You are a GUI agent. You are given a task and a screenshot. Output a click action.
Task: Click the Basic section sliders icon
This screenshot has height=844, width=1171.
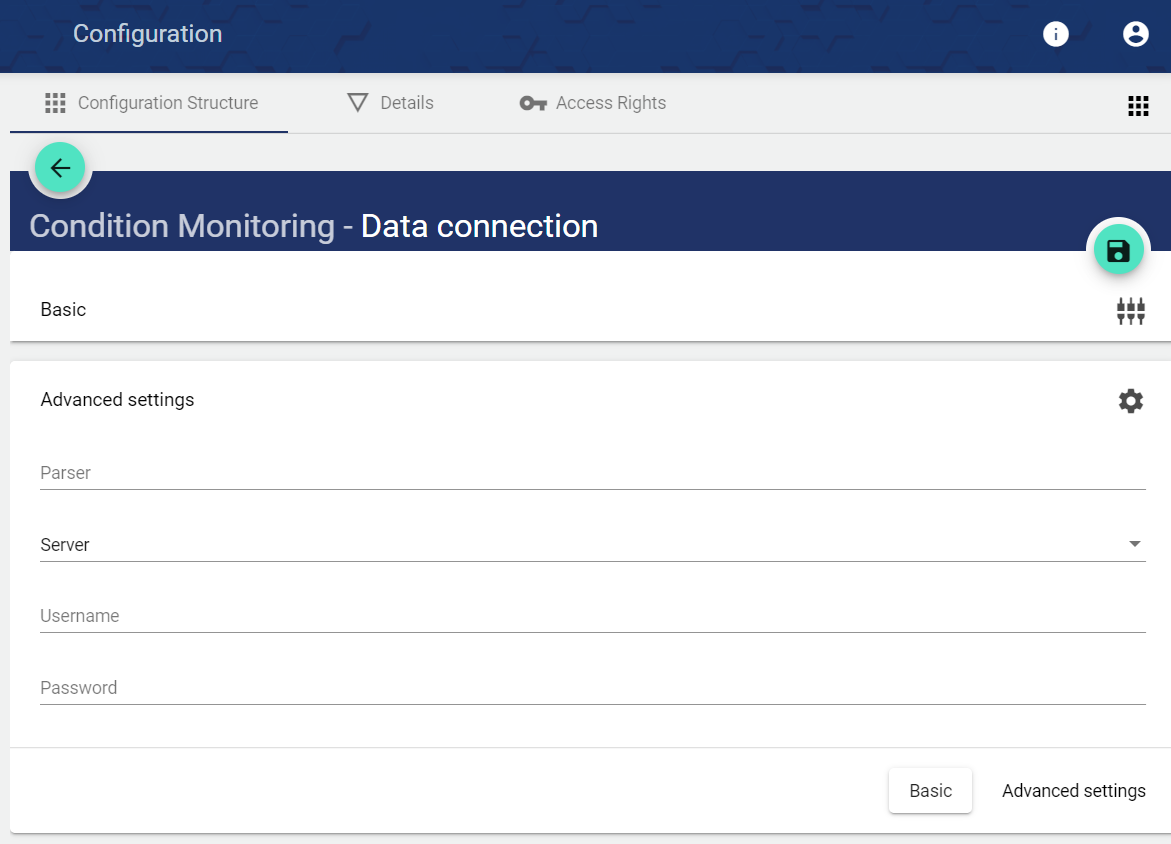click(1130, 311)
